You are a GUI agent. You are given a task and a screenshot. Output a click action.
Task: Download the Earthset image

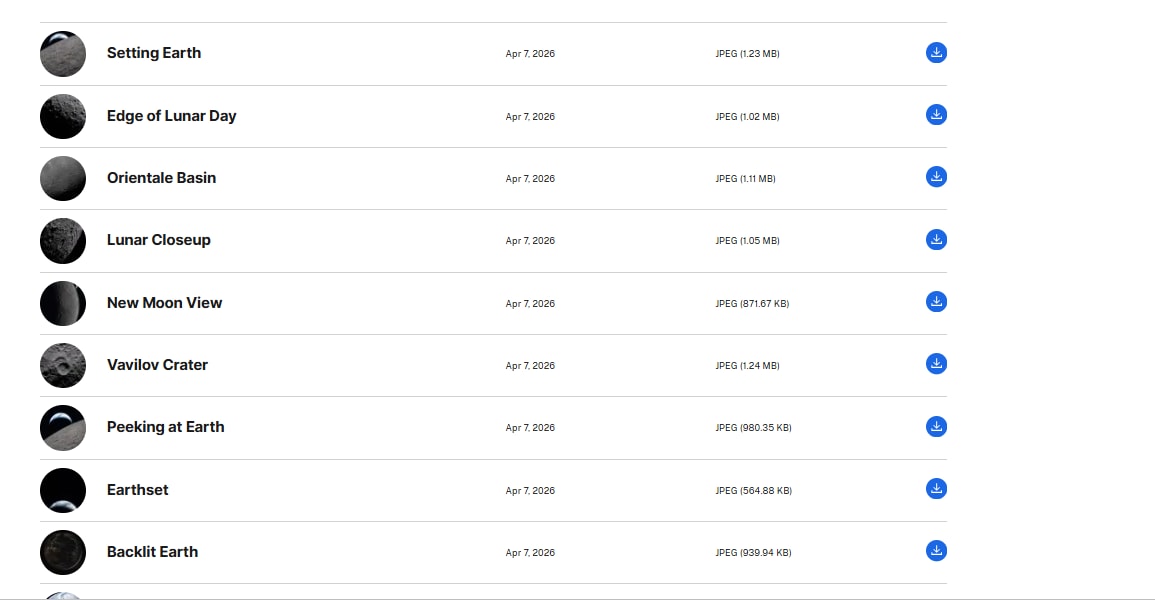point(936,489)
